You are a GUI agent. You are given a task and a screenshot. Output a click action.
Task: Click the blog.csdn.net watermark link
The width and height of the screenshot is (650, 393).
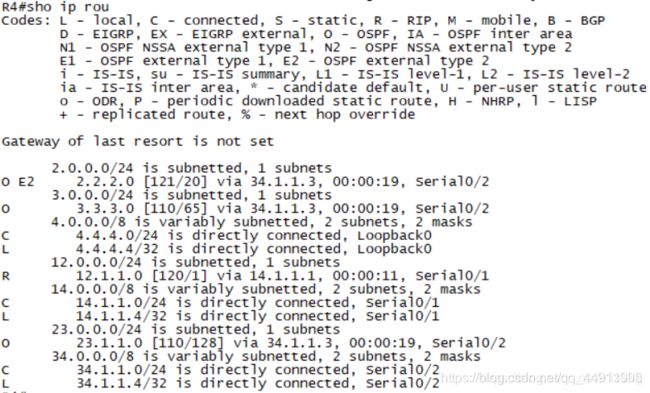(542, 378)
